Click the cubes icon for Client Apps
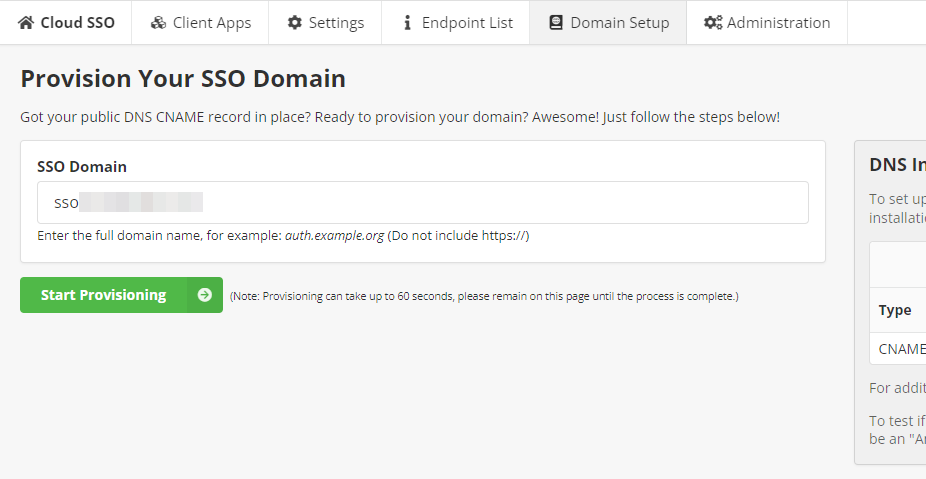 (158, 22)
